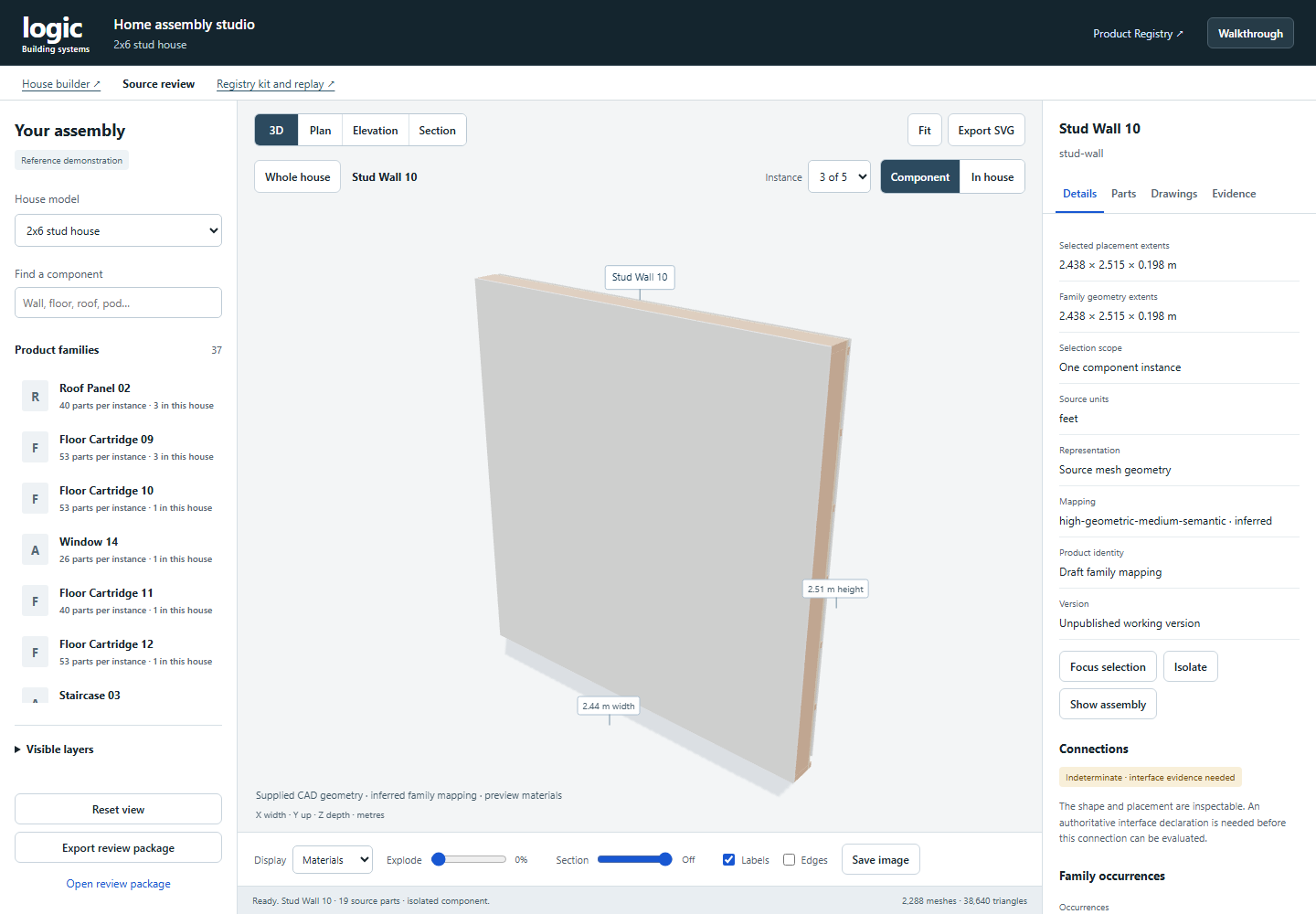The image size is (1316, 914).
Task: Focus the Find a component search field
Action: click(118, 303)
